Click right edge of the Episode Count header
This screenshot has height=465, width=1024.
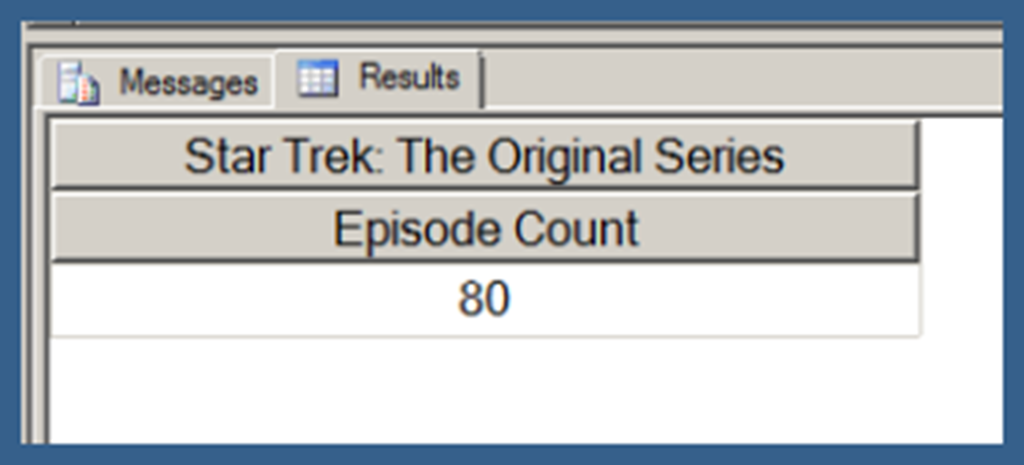pos(914,229)
